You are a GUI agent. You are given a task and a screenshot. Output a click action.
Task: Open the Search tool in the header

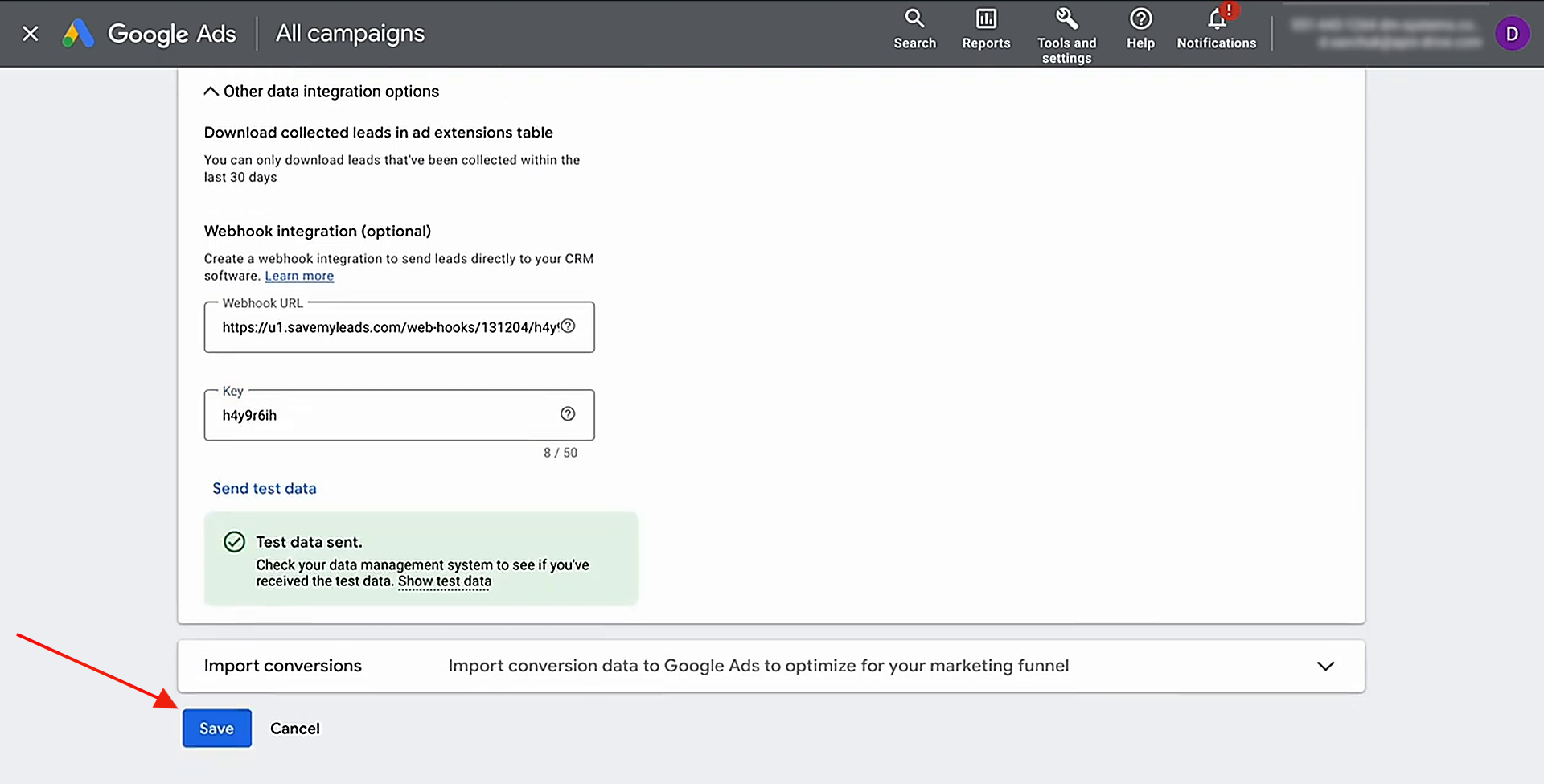point(914,29)
